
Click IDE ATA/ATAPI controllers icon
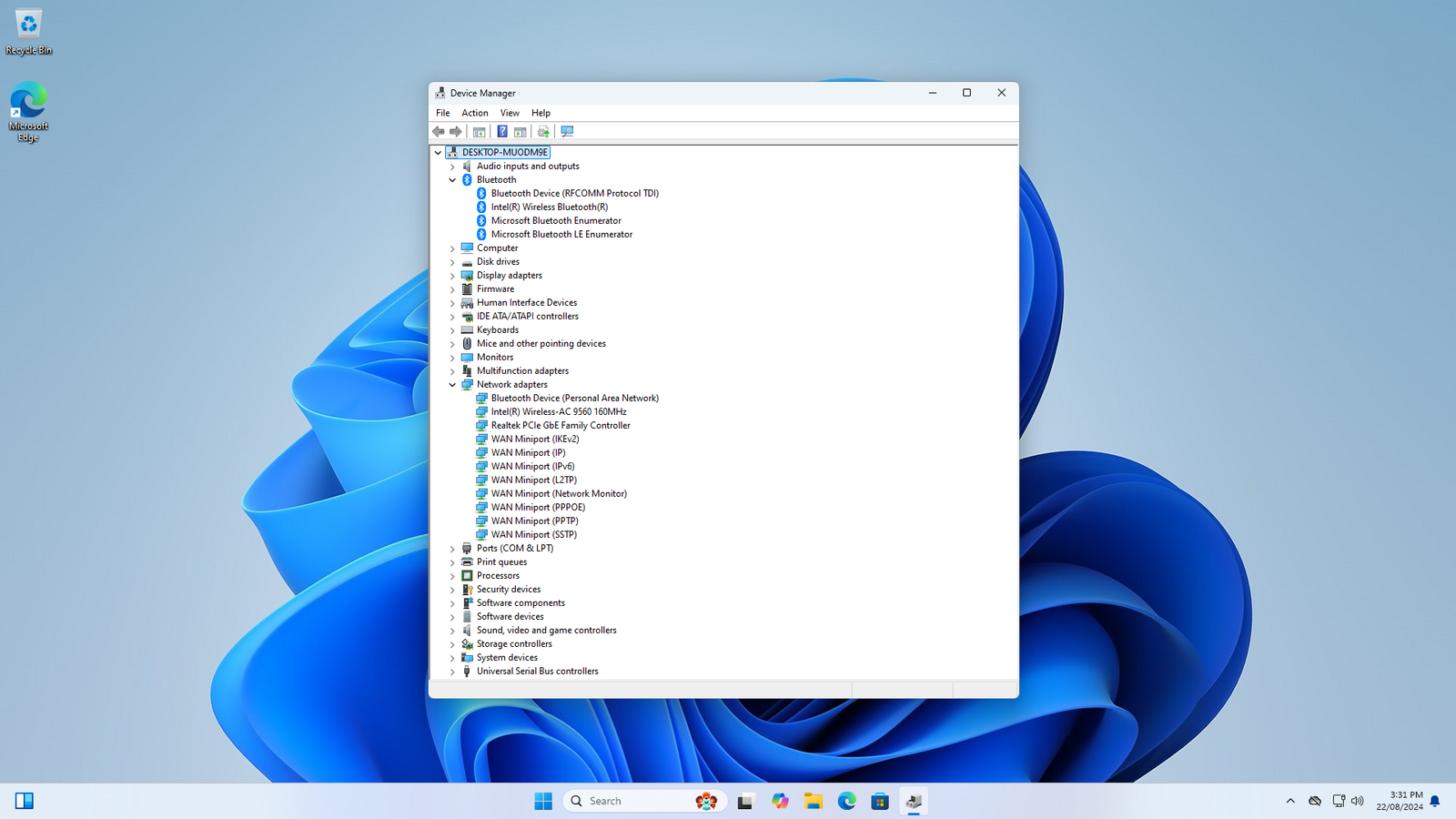[467, 316]
